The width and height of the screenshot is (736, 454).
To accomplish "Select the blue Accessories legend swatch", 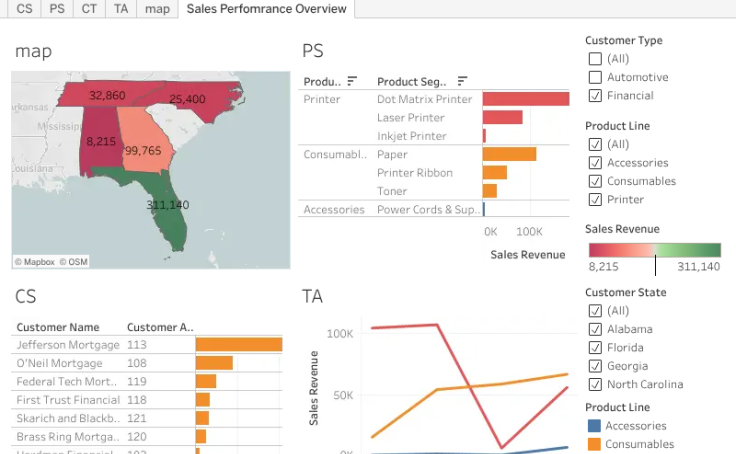I will [x=594, y=426].
